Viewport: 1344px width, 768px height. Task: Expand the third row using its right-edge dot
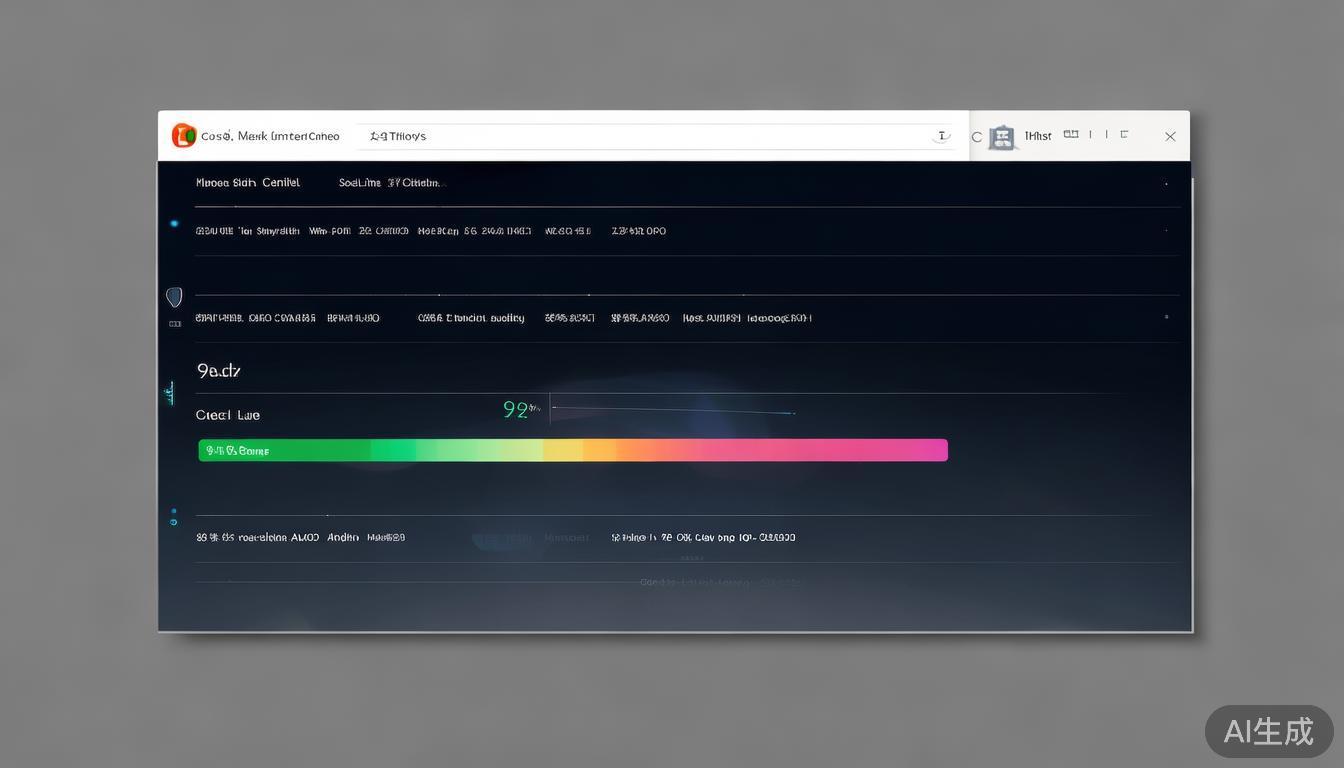[x=1166, y=317]
